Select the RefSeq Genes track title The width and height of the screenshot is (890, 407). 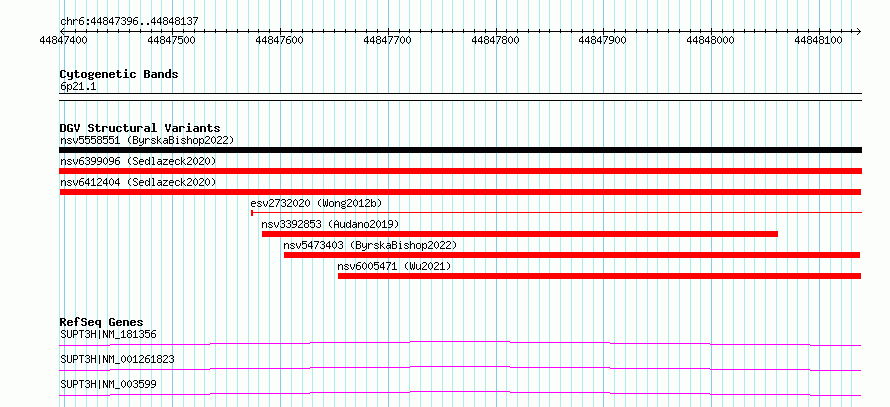pos(102,322)
